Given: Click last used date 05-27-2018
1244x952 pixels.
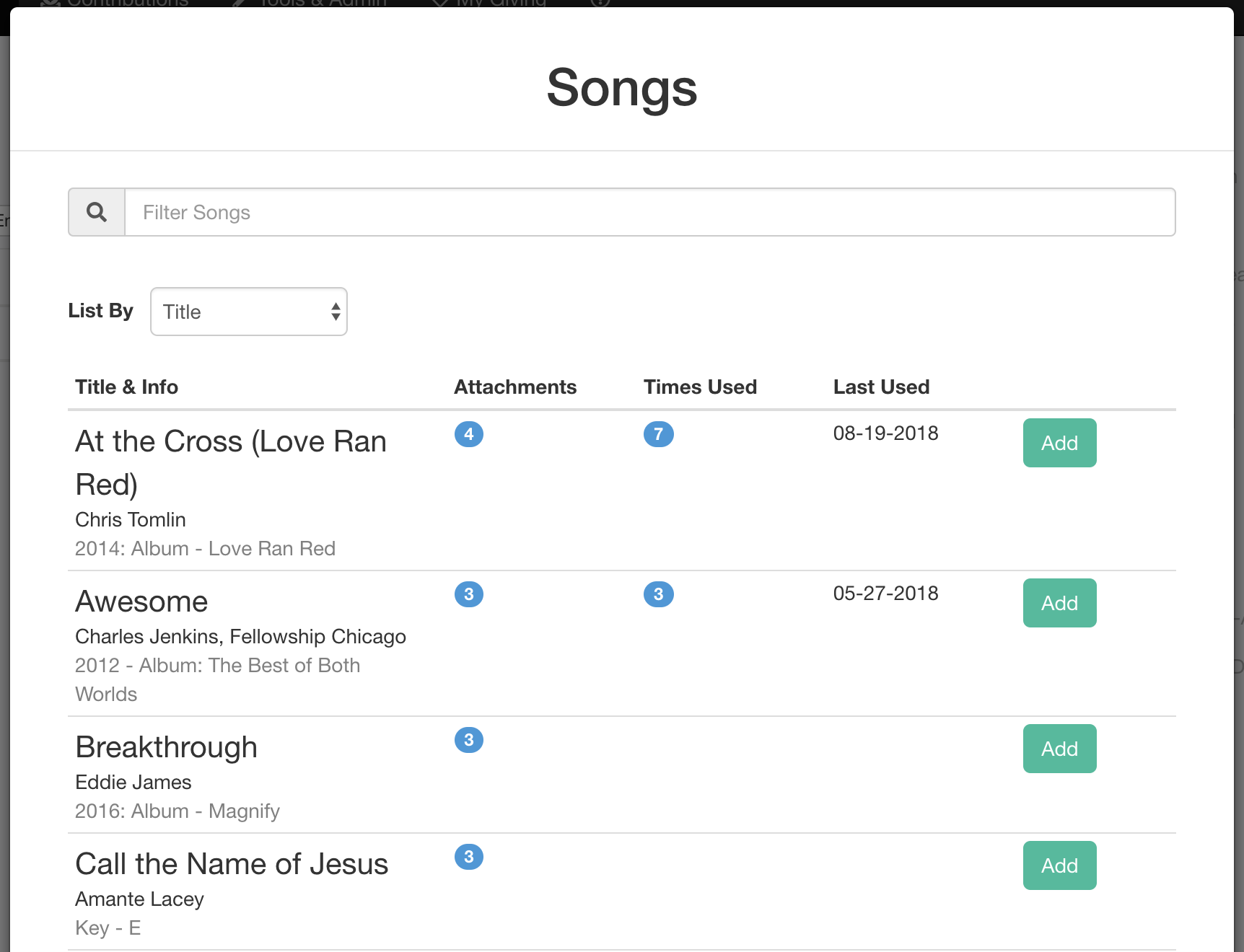Looking at the screenshot, I should click(x=885, y=593).
